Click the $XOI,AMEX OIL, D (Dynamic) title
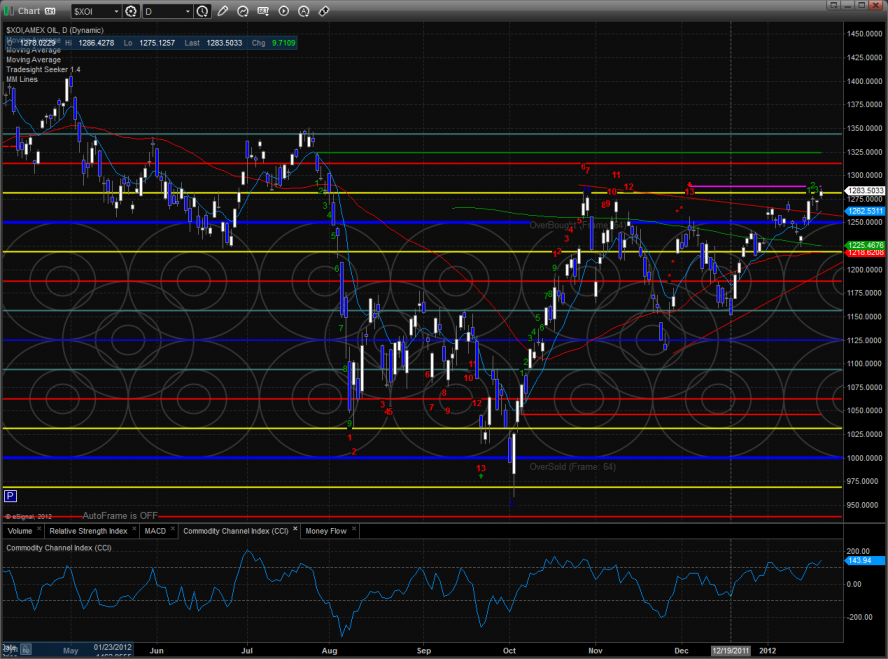 pos(55,31)
